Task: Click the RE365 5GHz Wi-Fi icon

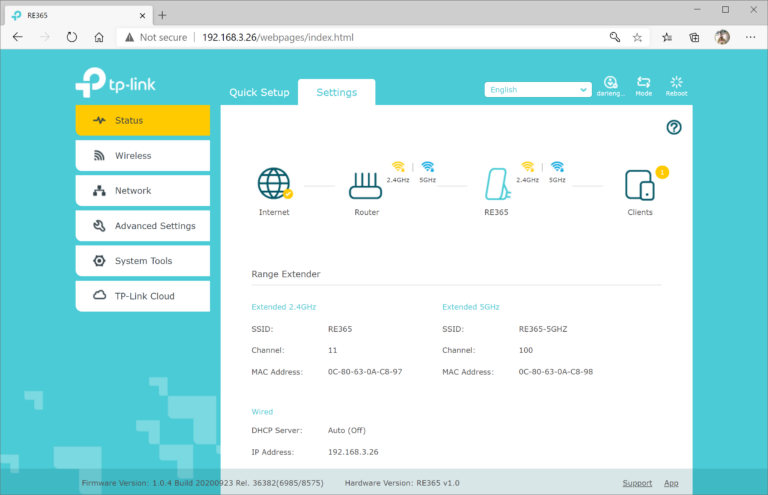Action: pos(557,167)
